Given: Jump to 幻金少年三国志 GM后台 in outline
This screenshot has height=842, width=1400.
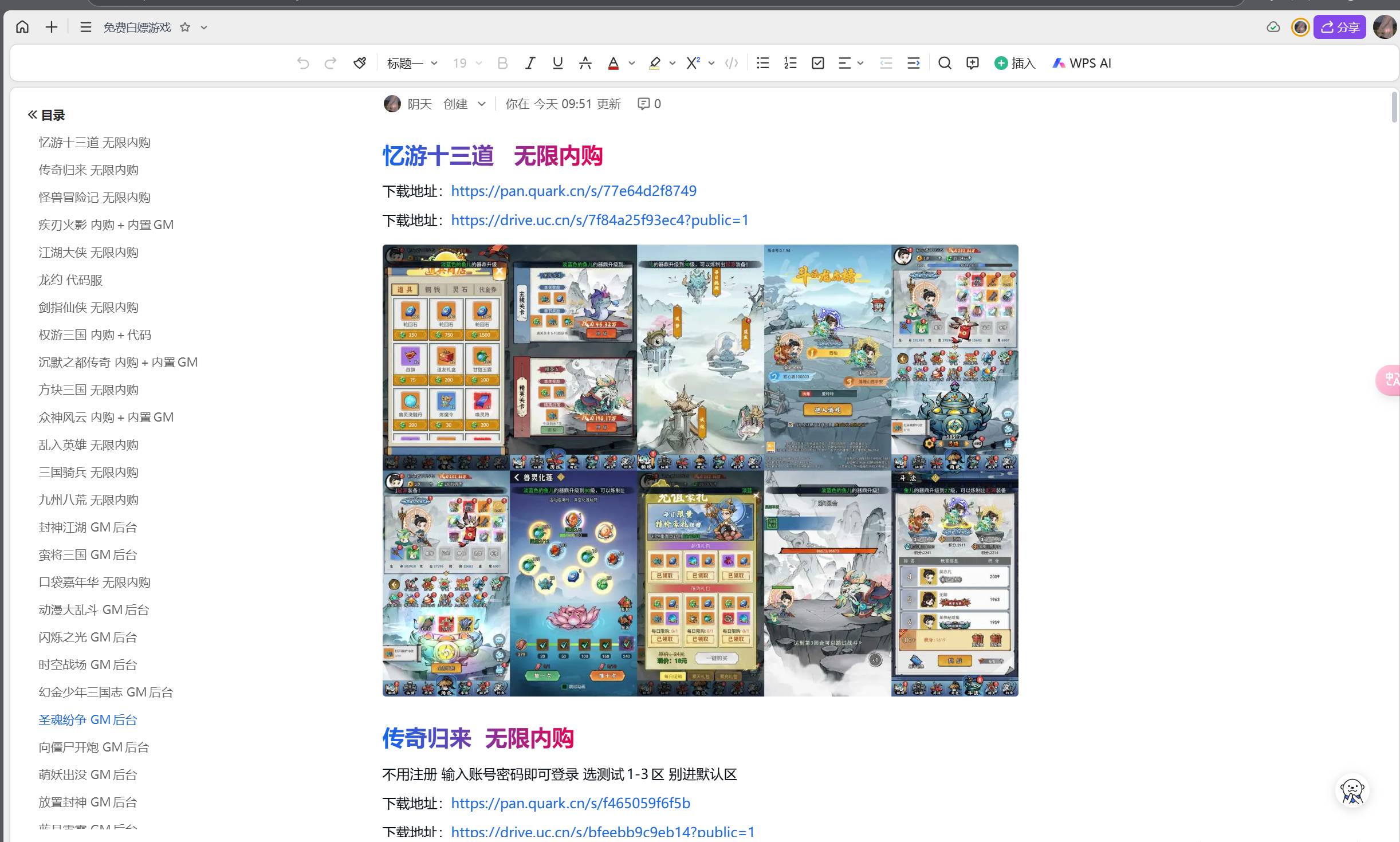Looking at the screenshot, I should [106, 693].
